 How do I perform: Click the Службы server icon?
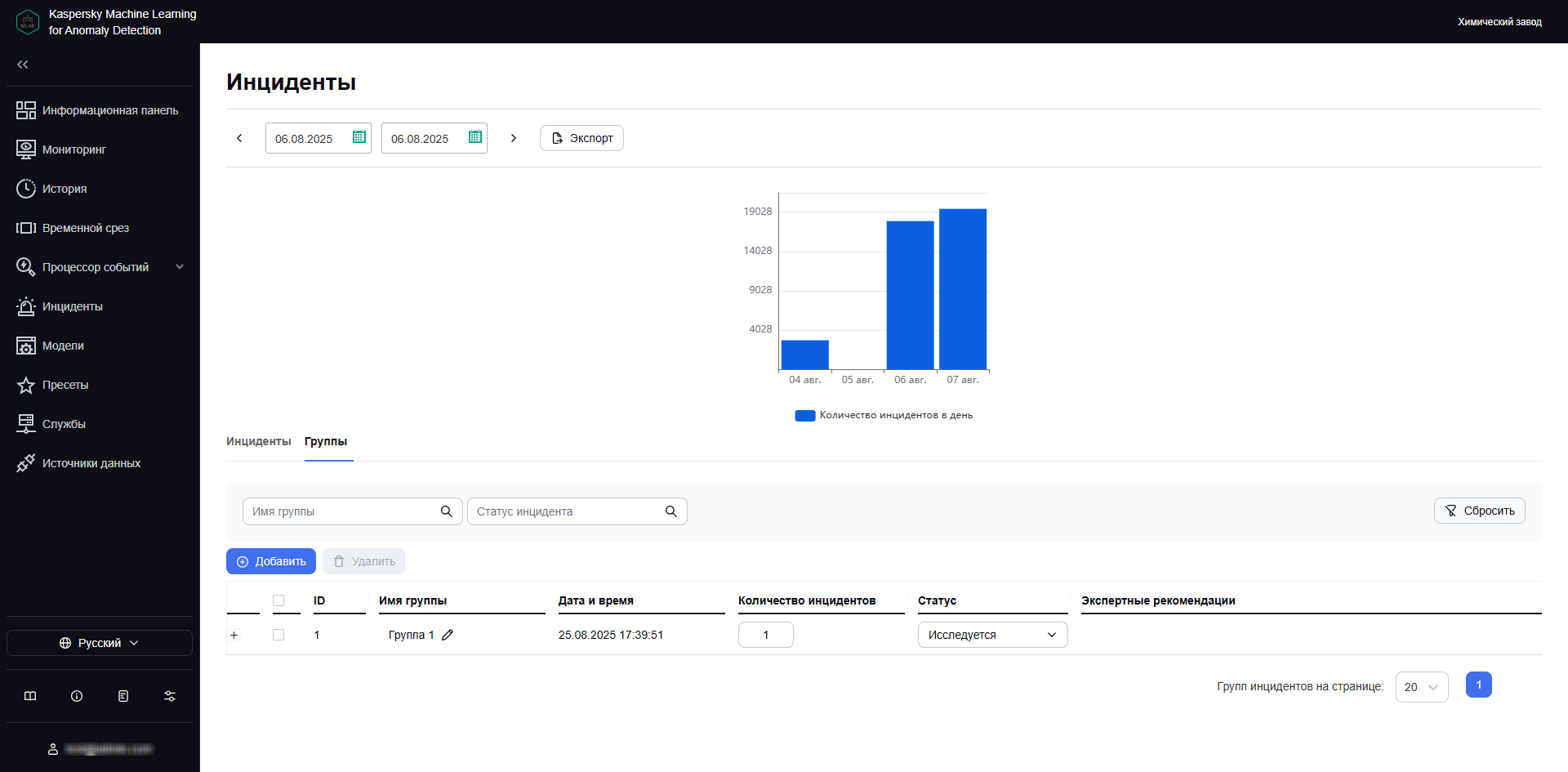tap(26, 424)
